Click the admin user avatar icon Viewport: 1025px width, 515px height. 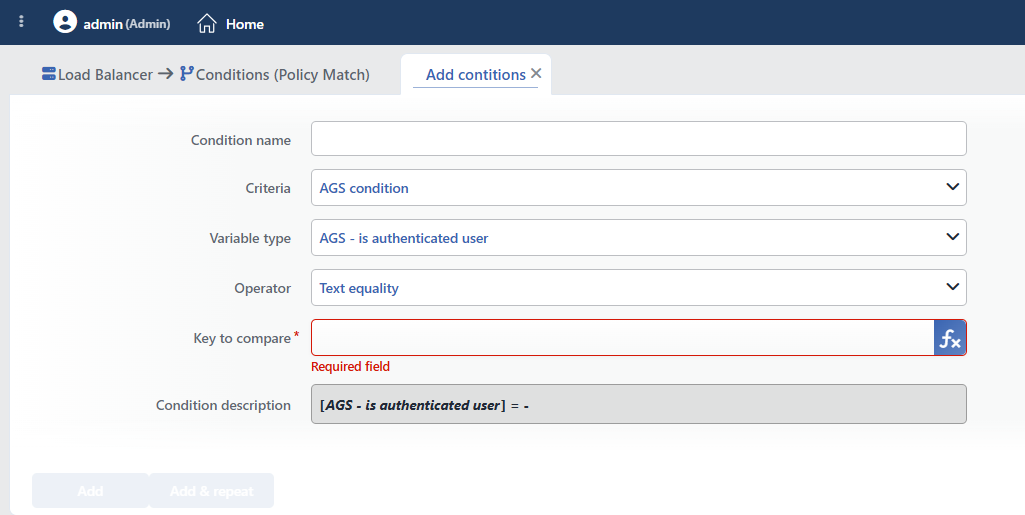65,22
